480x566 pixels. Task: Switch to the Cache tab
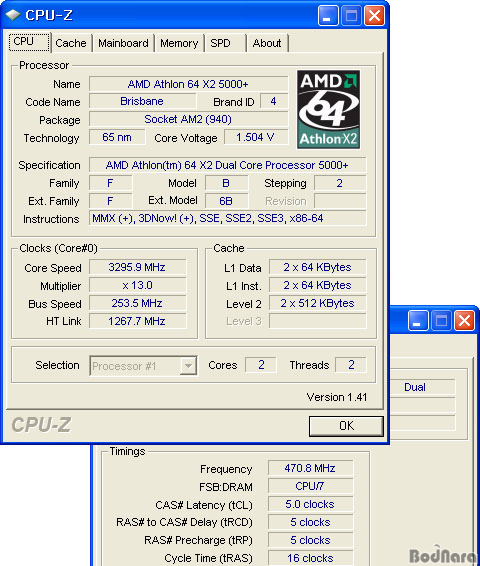71,43
